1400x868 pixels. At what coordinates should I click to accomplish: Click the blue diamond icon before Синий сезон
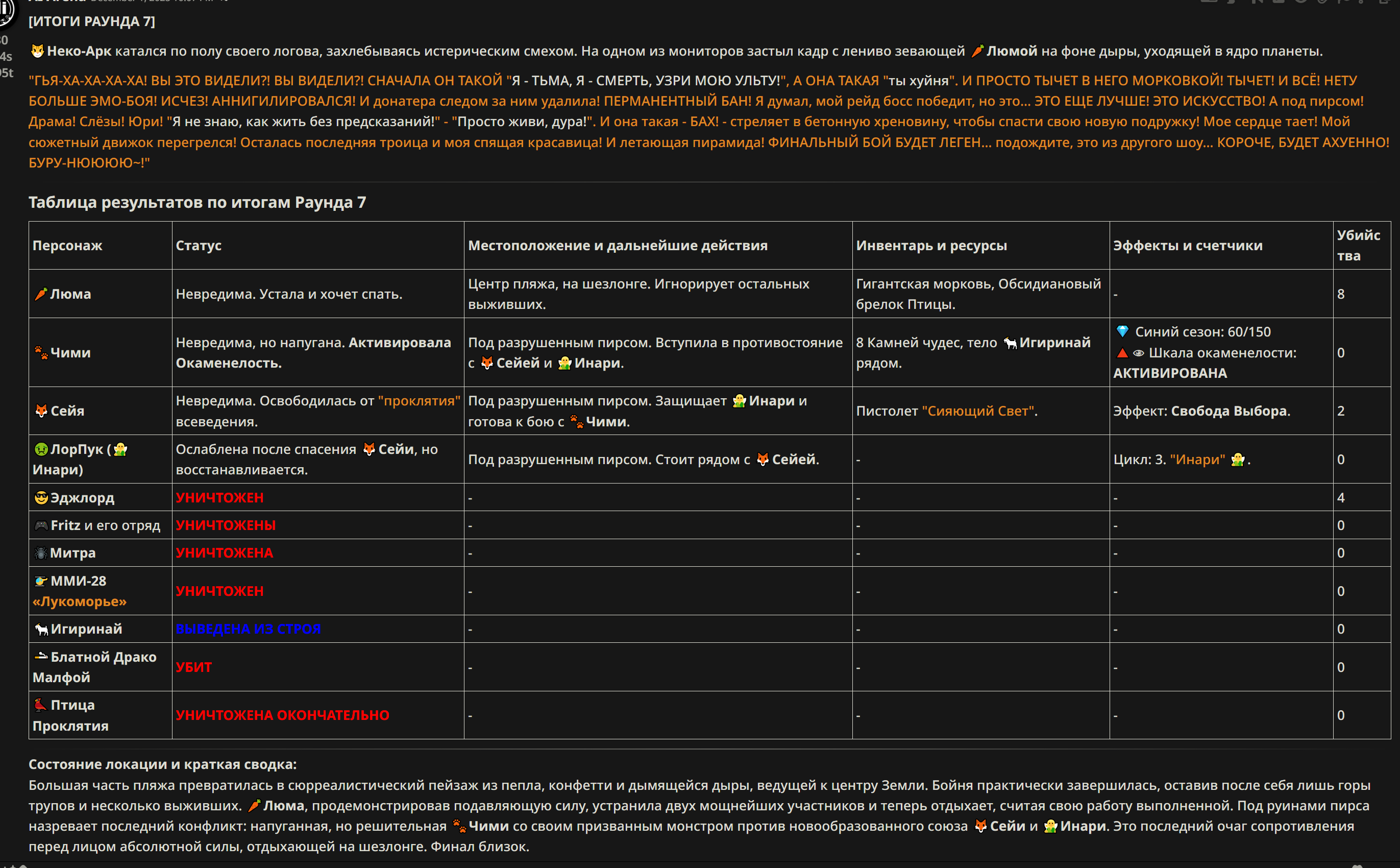1122,332
